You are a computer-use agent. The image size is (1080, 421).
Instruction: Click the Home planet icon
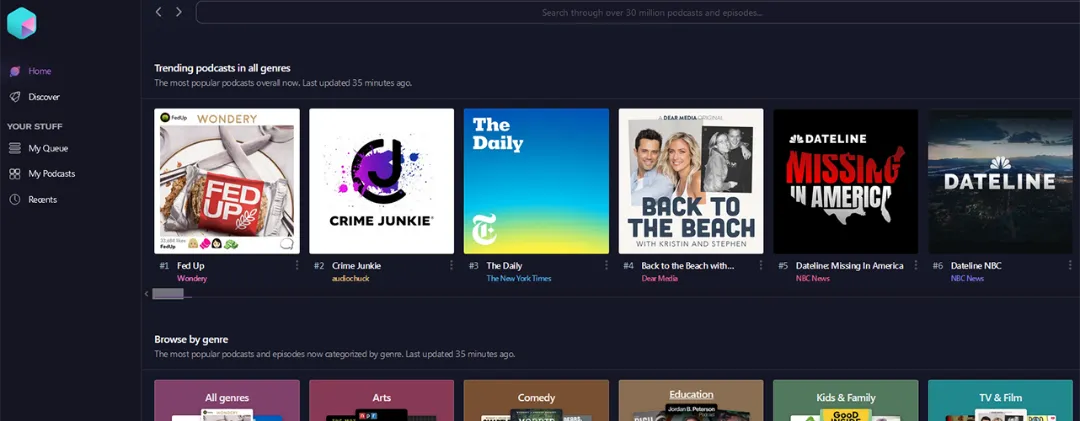coord(14,71)
